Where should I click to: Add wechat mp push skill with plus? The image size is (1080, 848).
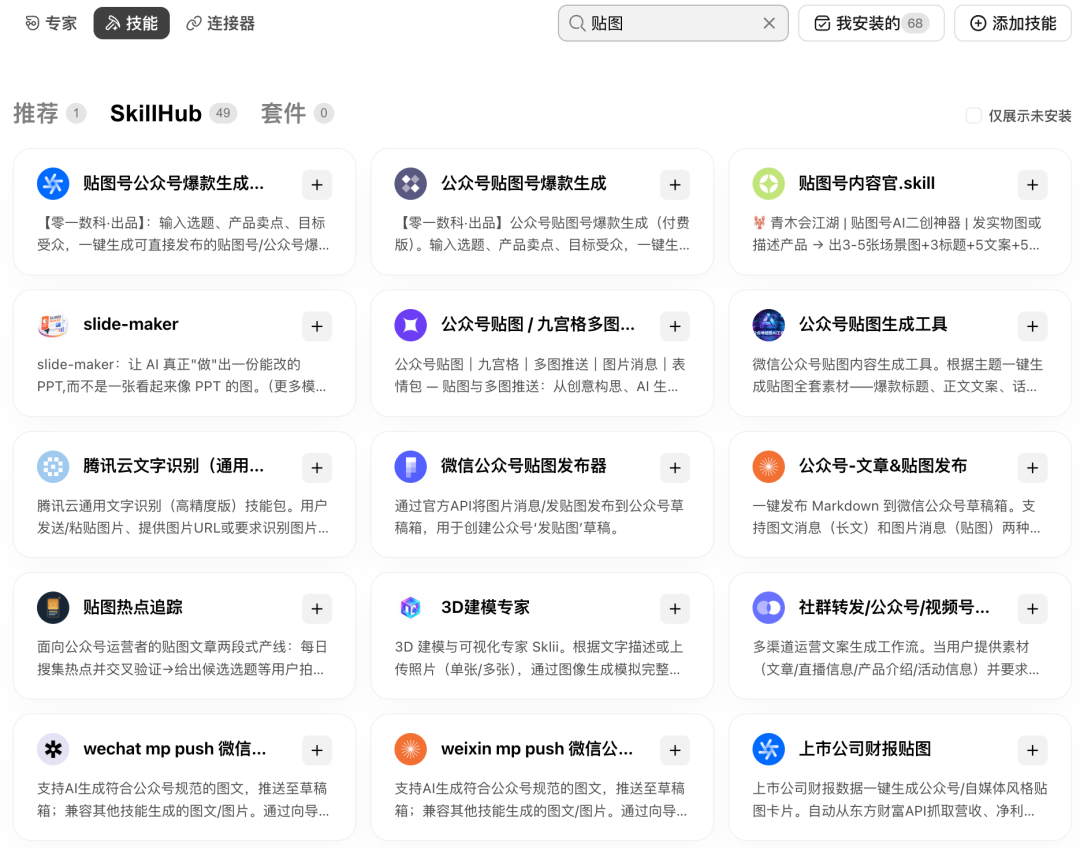(317, 750)
